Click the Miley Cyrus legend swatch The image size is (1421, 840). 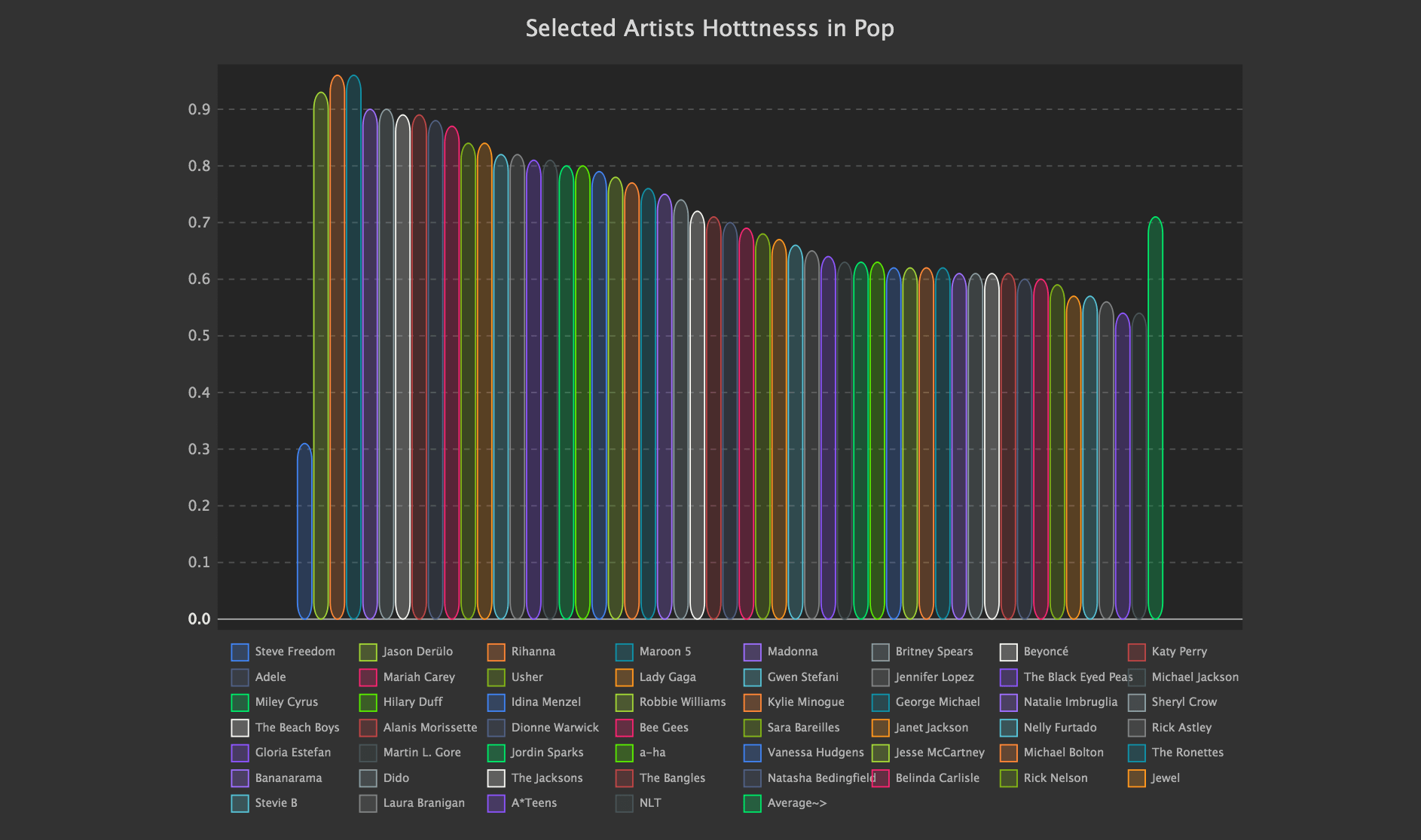(240, 702)
